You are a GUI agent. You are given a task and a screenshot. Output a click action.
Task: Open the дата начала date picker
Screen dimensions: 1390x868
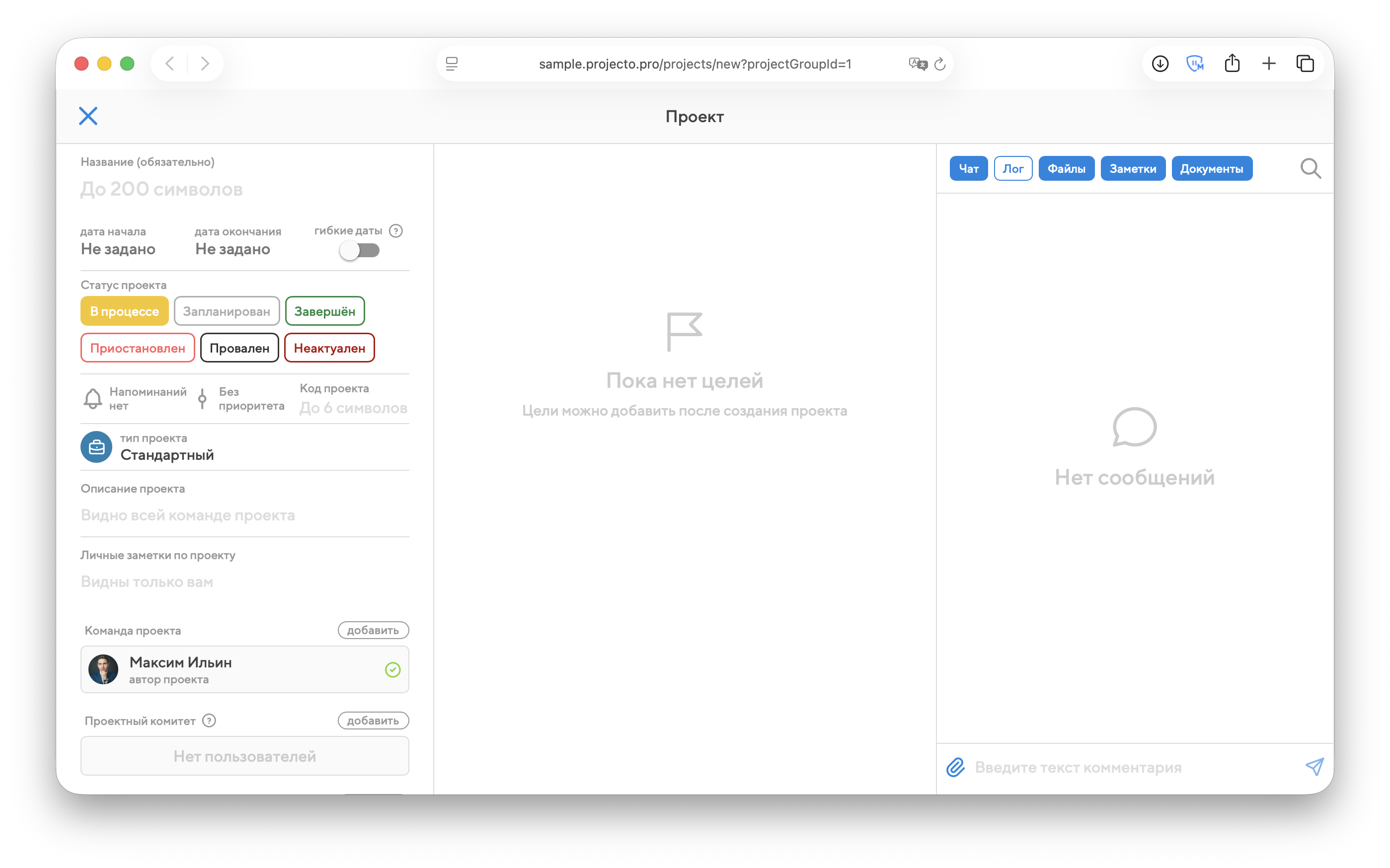point(118,249)
